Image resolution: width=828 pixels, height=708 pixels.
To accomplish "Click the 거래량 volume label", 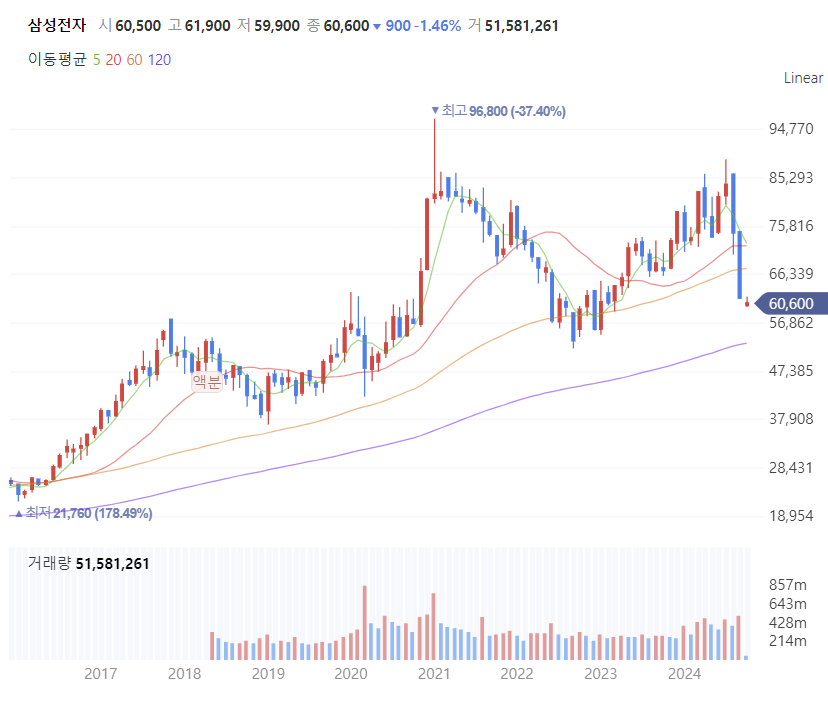I will coord(49,563).
